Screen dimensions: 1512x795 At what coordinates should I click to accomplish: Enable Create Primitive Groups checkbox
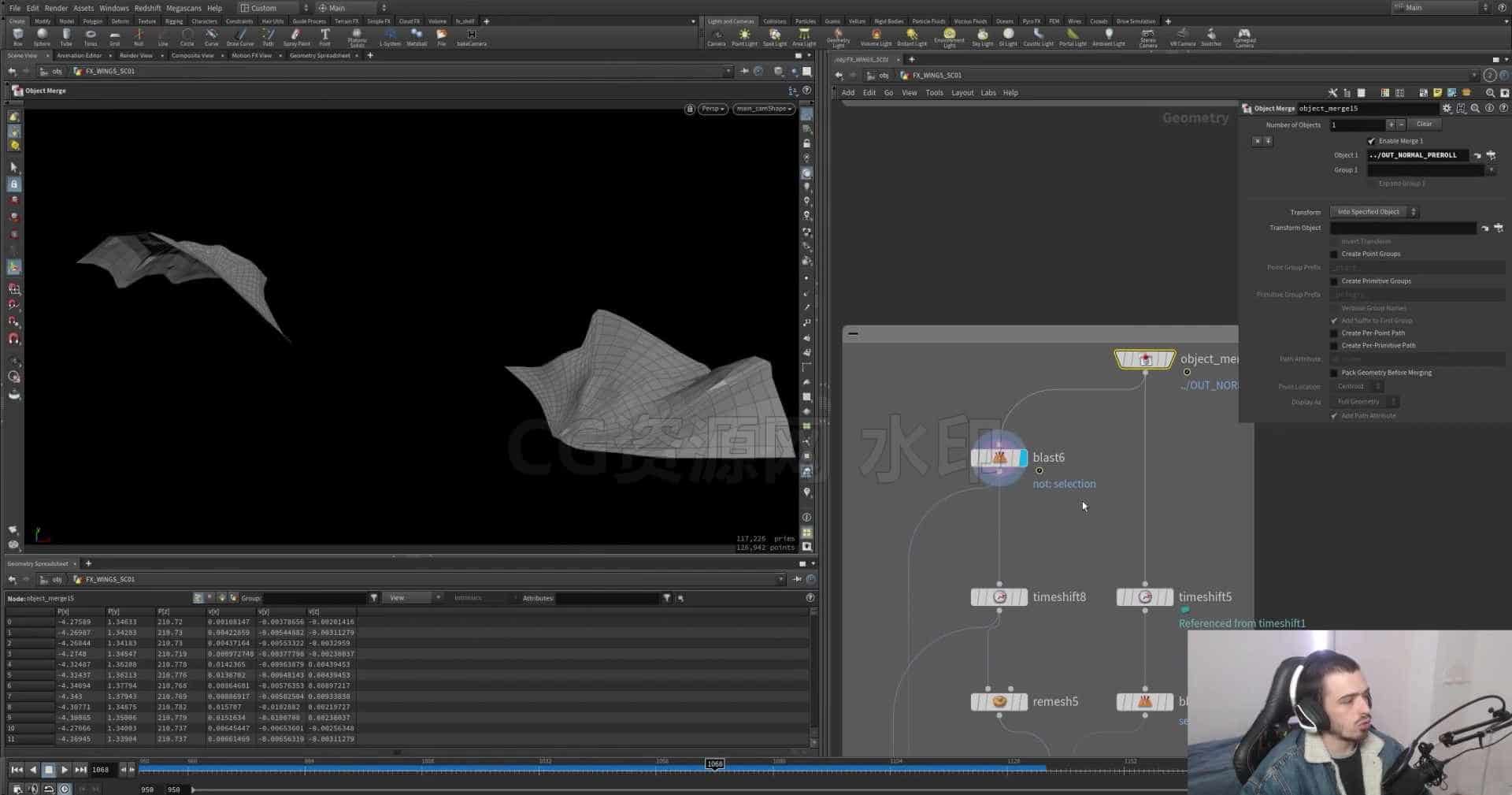click(x=1334, y=281)
